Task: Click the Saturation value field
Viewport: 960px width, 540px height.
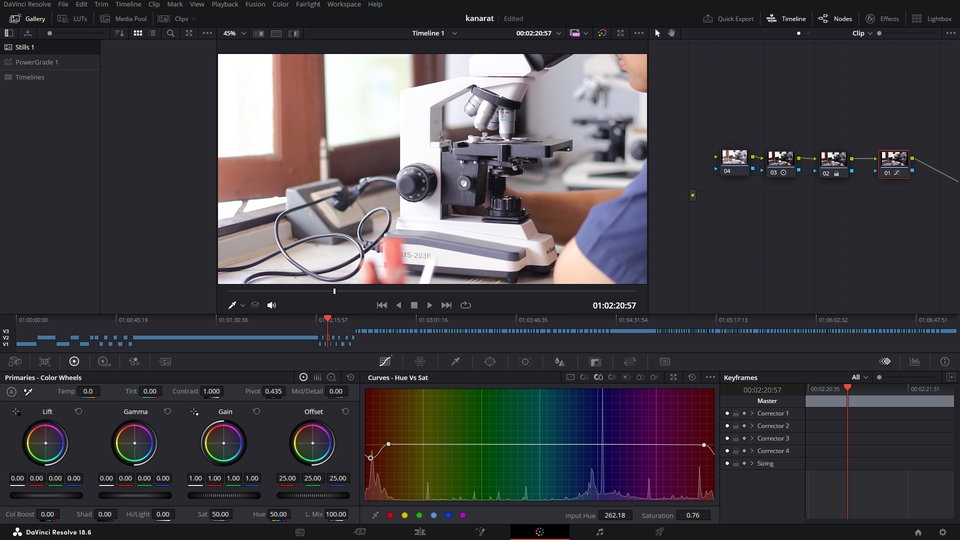Action: (692, 515)
